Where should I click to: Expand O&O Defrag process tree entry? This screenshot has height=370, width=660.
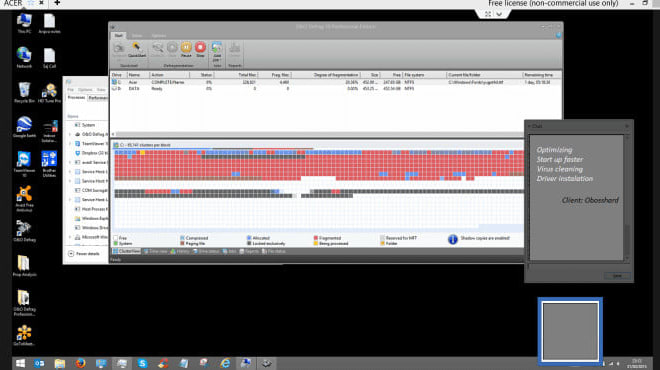pos(70,134)
